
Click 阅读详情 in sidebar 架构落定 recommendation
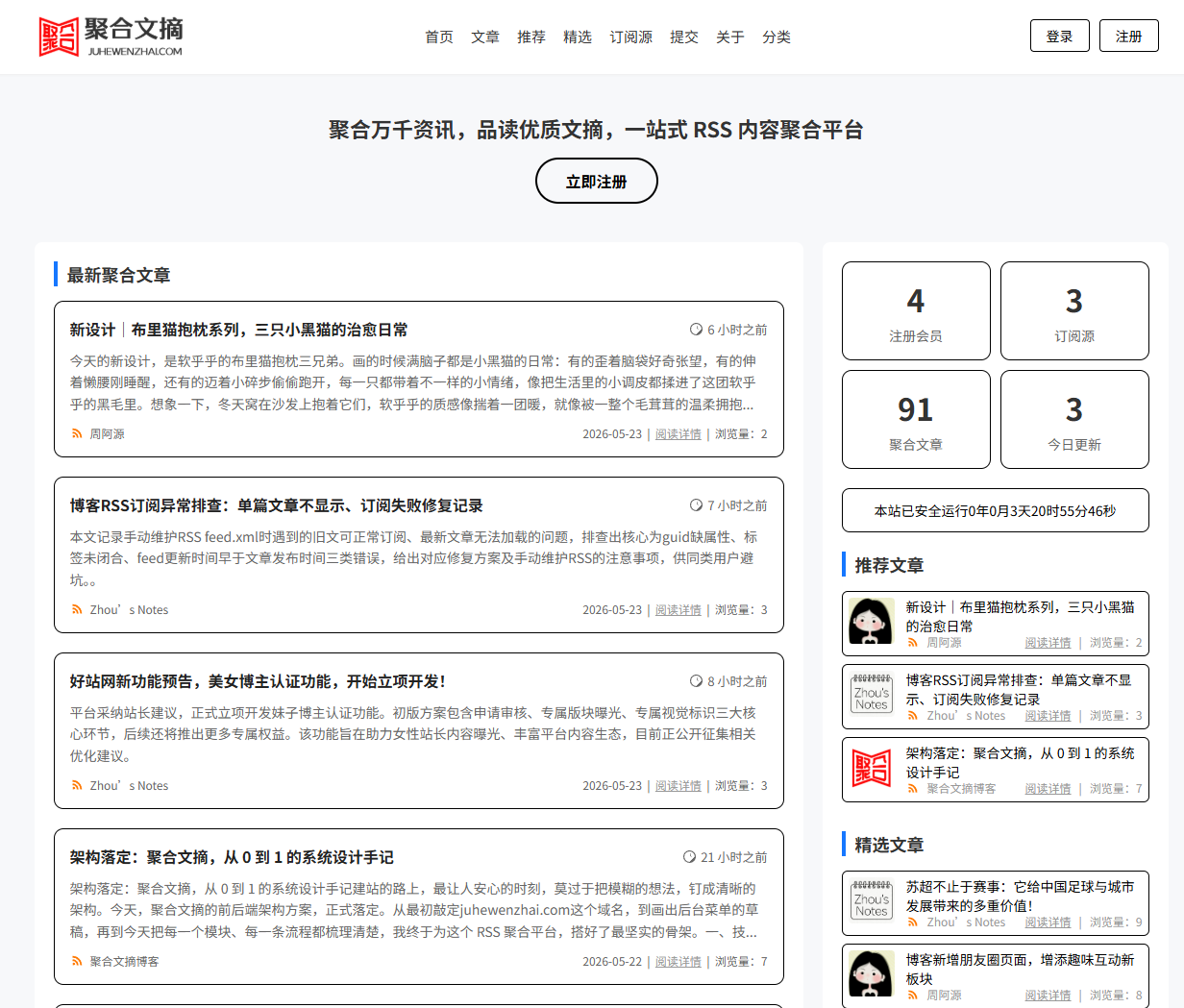(x=1048, y=789)
